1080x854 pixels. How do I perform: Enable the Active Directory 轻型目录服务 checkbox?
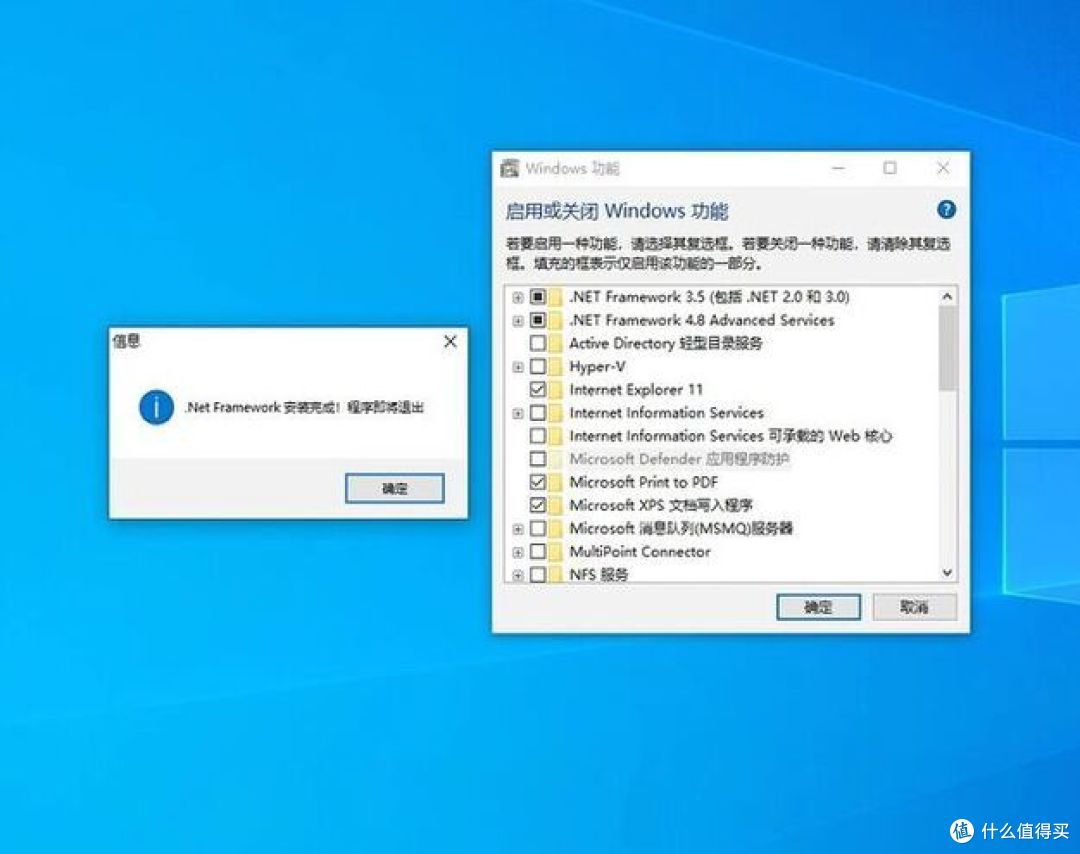pyautogui.click(x=538, y=344)
